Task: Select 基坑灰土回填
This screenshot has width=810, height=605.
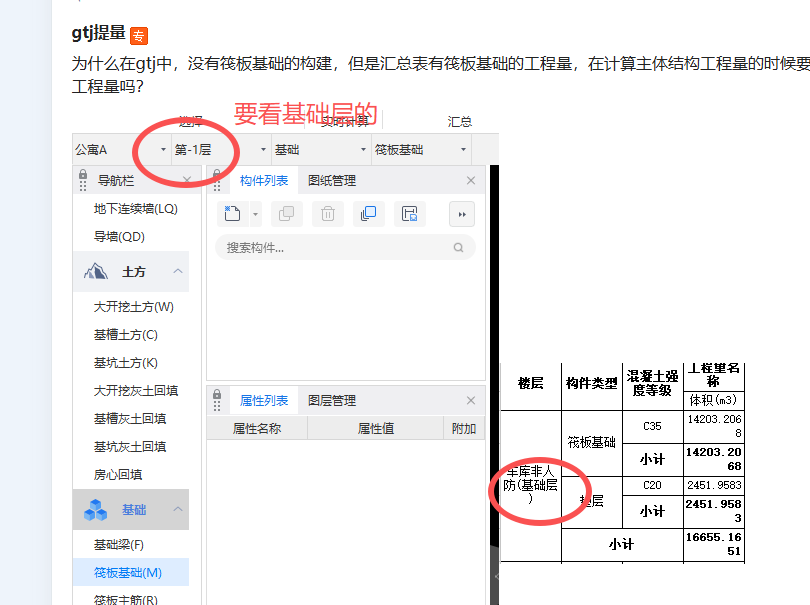Action: coord(130,446)
